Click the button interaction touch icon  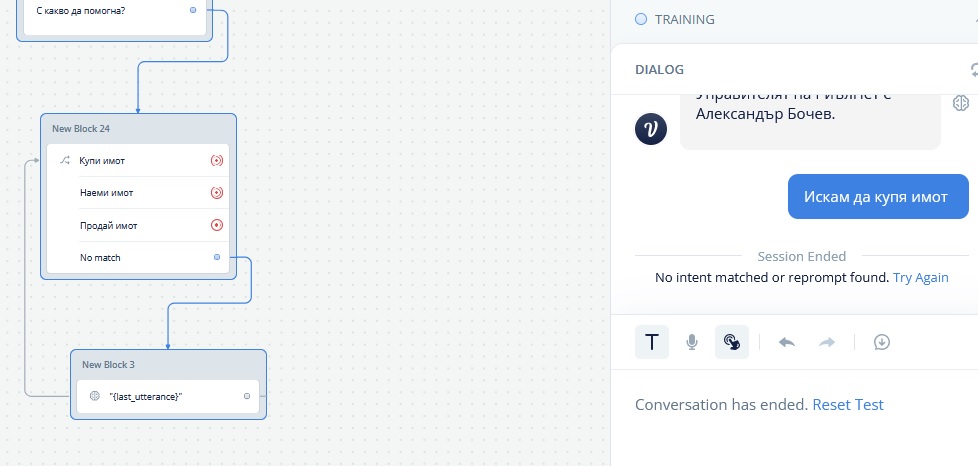tap(732, 342)
